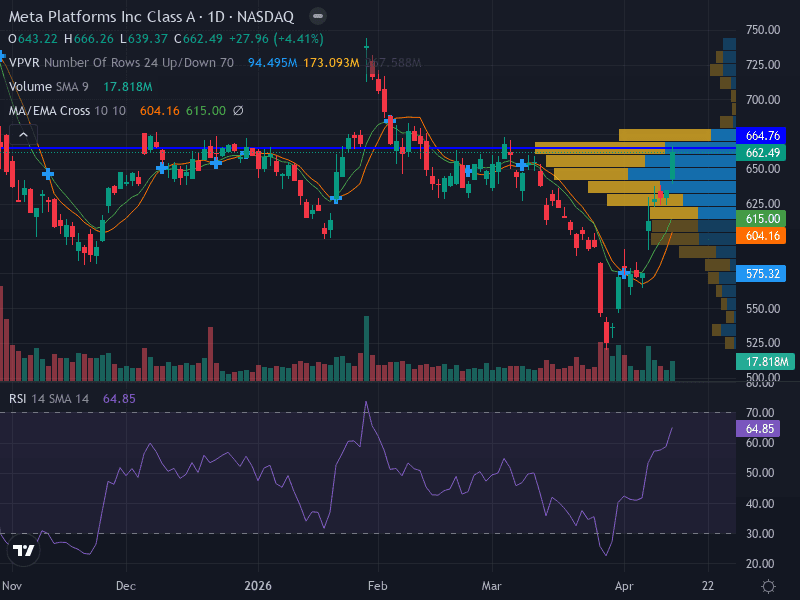Screen dimensions: 800x600
Task: Click the 525.00 price axis label
Action: (x=763, y=343)
